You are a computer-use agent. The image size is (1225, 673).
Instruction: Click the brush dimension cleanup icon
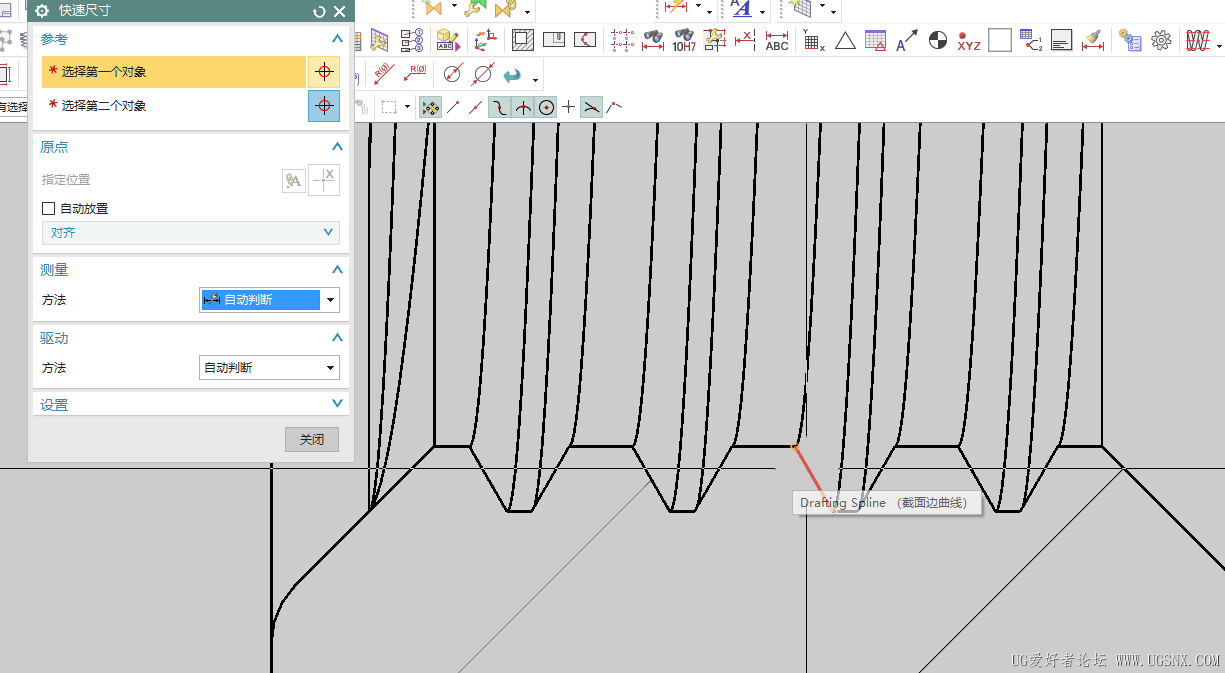[1093, 40]
